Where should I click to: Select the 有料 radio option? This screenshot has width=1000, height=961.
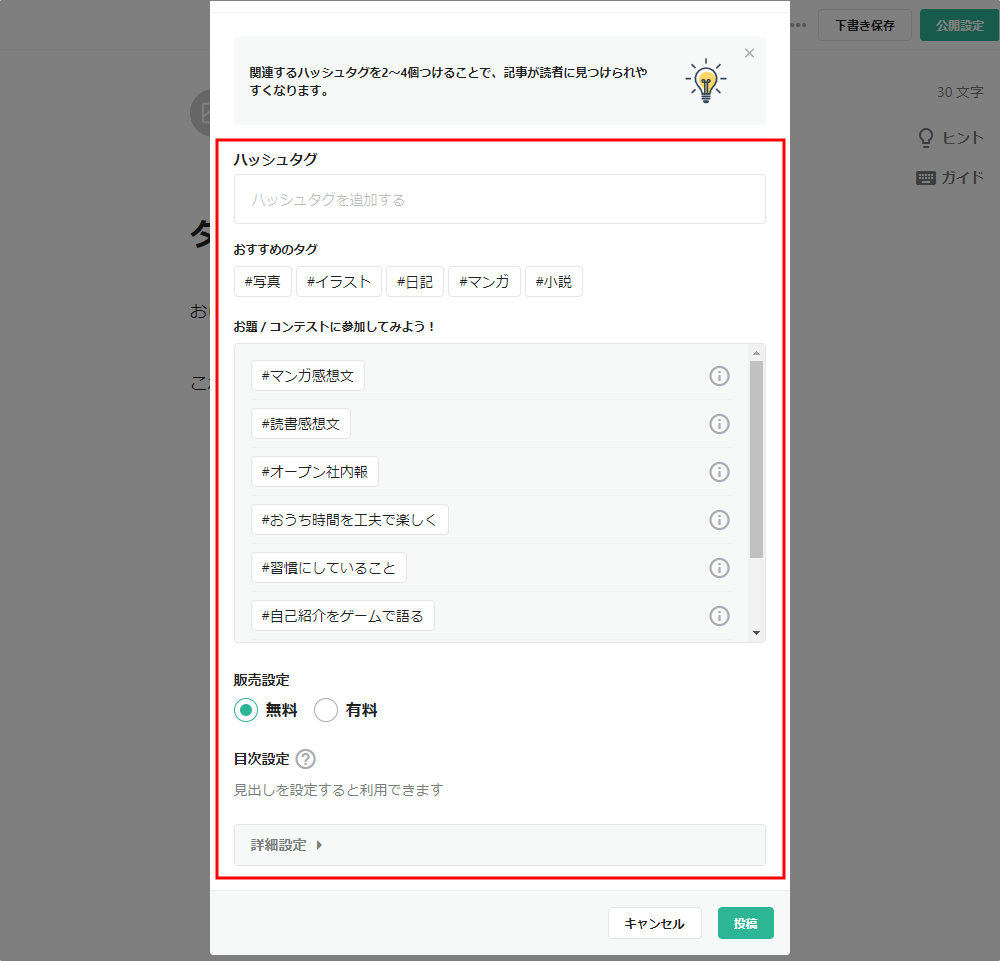(x=326, y=711)
